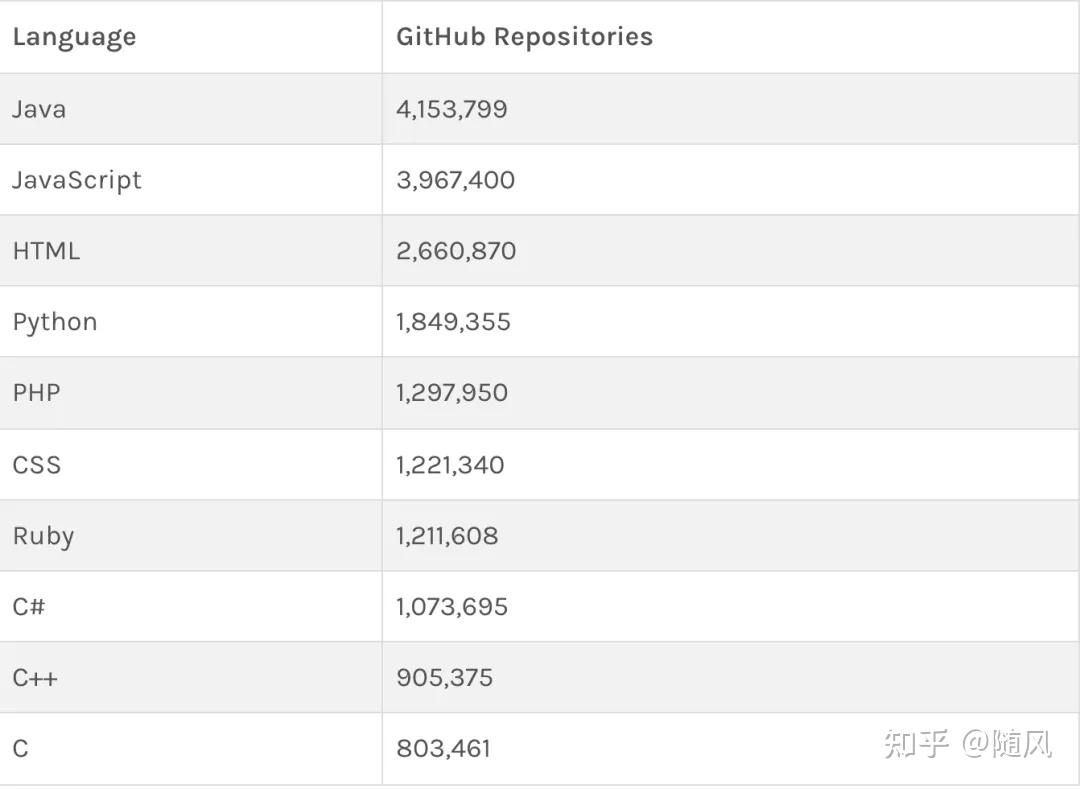The image size is (1080, 789).
Task: Click the 知乎 @随风 watermark
Action: tap(967, 744)
